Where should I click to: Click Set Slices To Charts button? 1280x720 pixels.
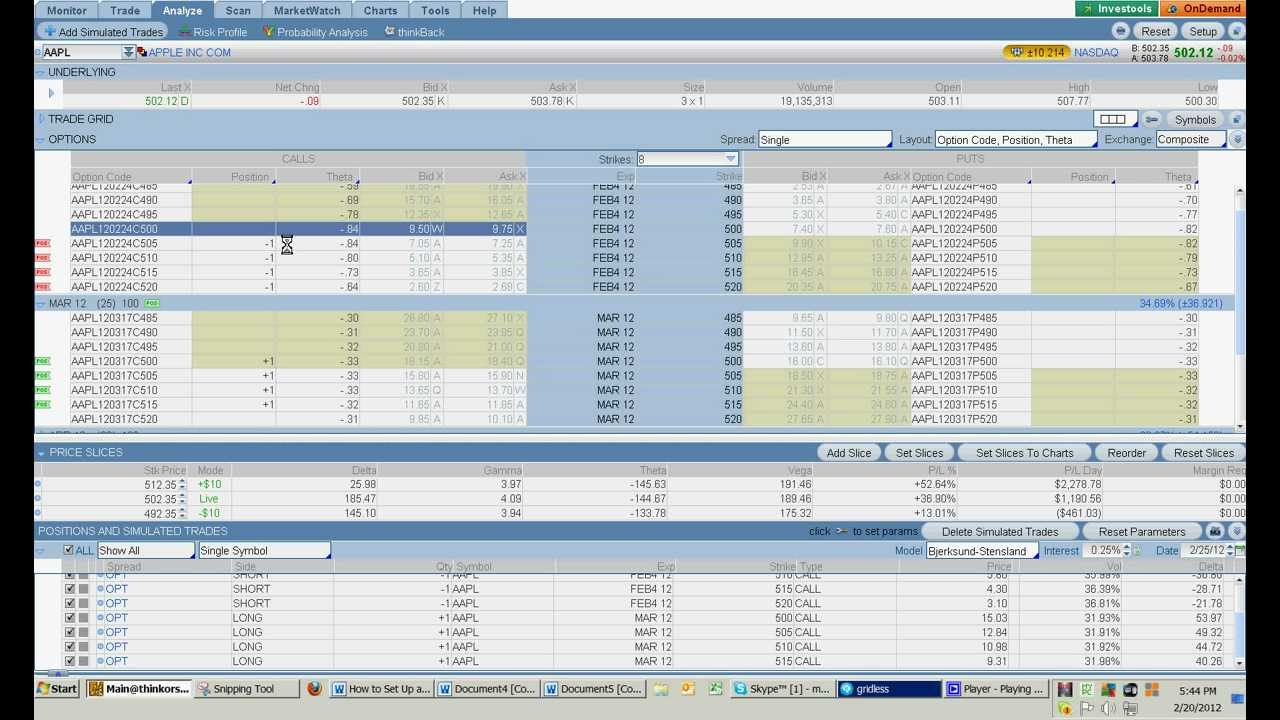(1024, 453)
